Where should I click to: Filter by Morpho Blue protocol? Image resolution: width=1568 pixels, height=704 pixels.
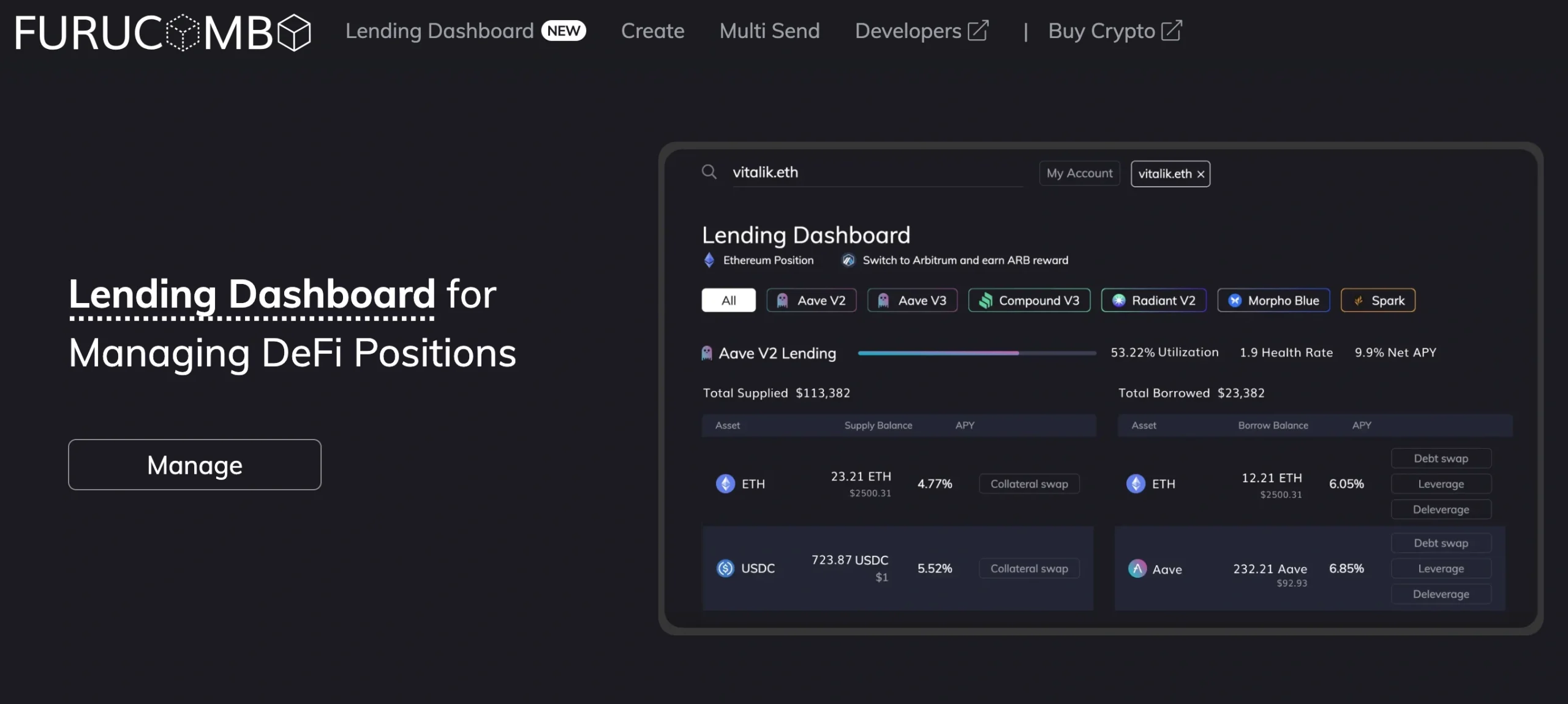point(1273,300)
